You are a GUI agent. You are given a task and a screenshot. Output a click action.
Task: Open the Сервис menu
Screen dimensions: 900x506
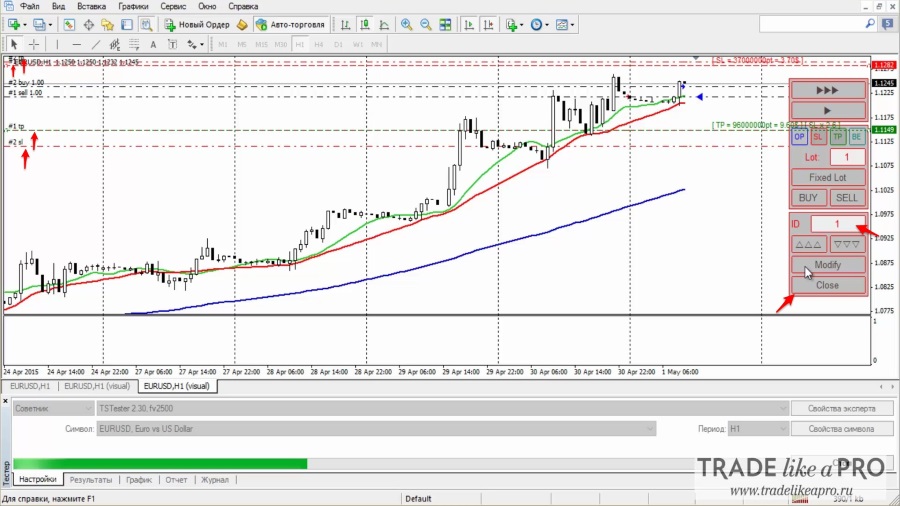point(173,6)
